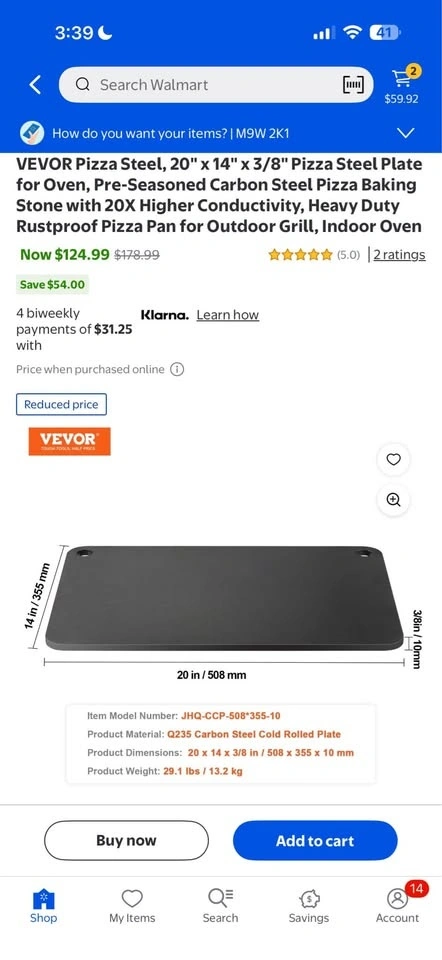Viewport: 442px width, 960px height.
Task: Open the 2 ratings link
Action: pyautogui.click(x=399, y=255)
